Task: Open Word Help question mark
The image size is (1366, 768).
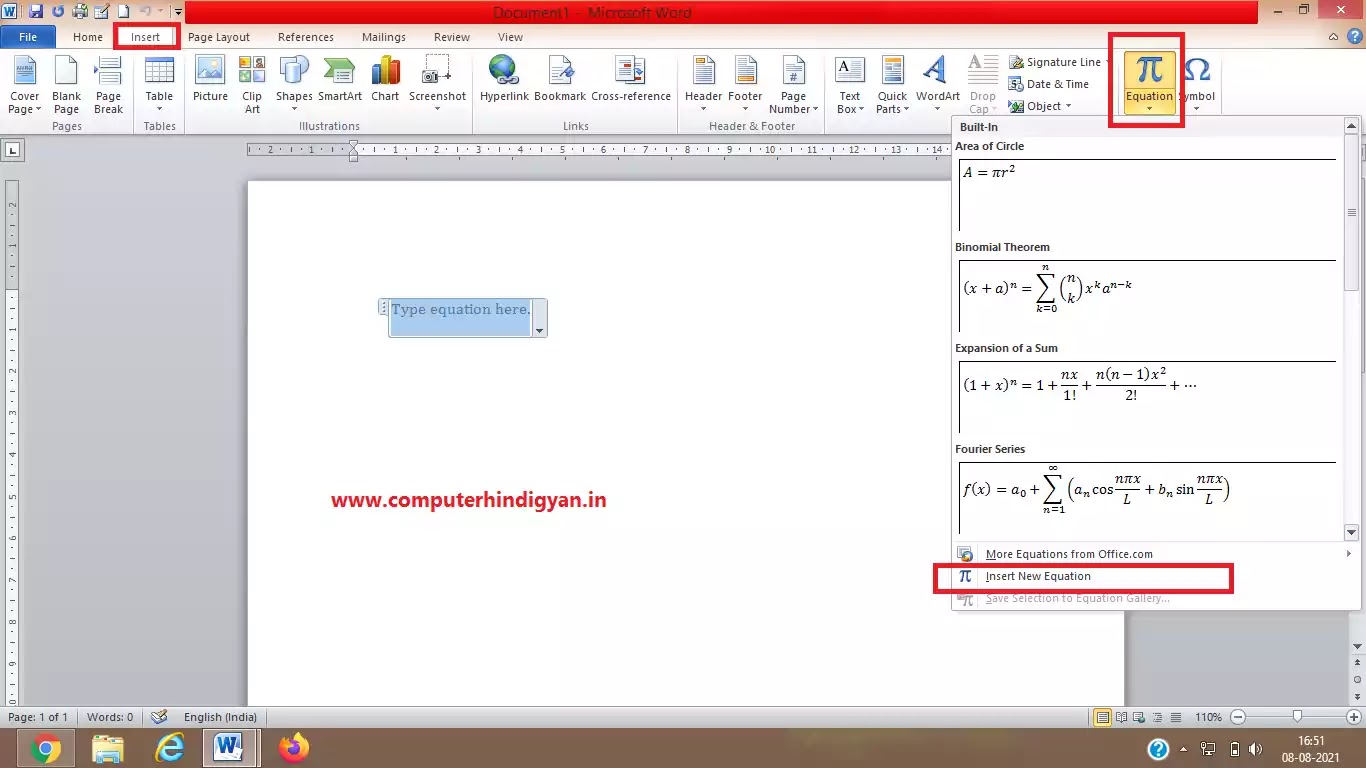Action: pos(1354,37)
